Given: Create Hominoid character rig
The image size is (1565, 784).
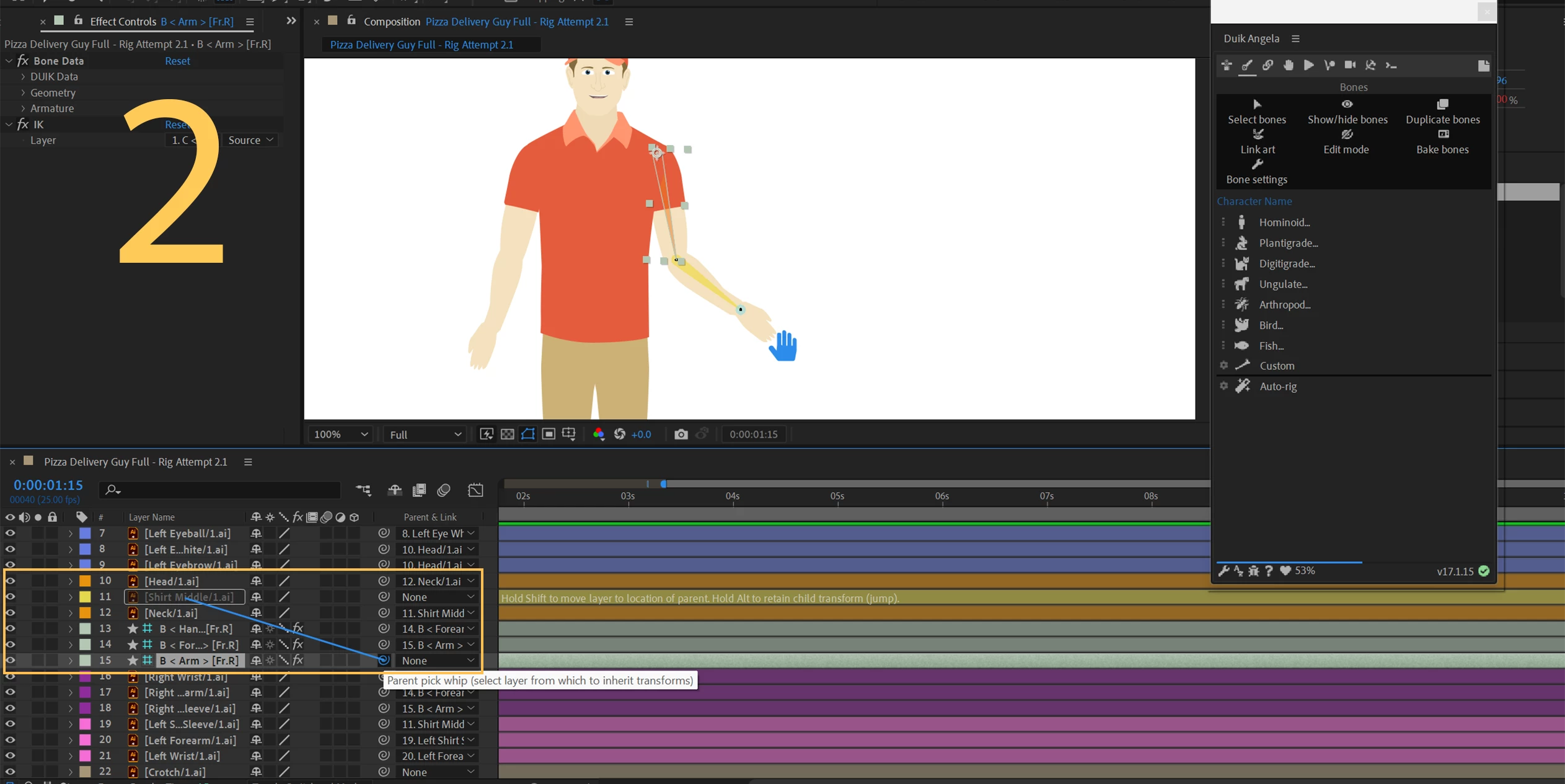Looking at the screenshot, I should tap(1284, 222).
